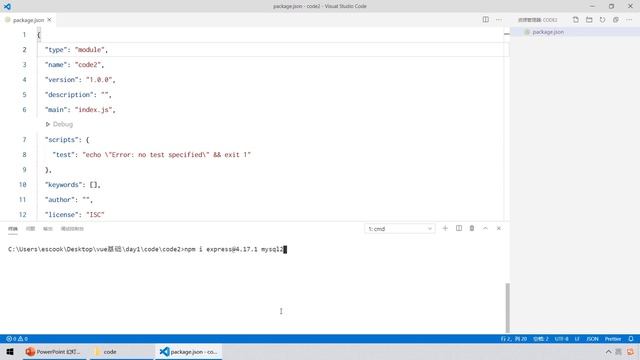Click the test script echo string
Viewport: 640px width, 360px height.
167,155
